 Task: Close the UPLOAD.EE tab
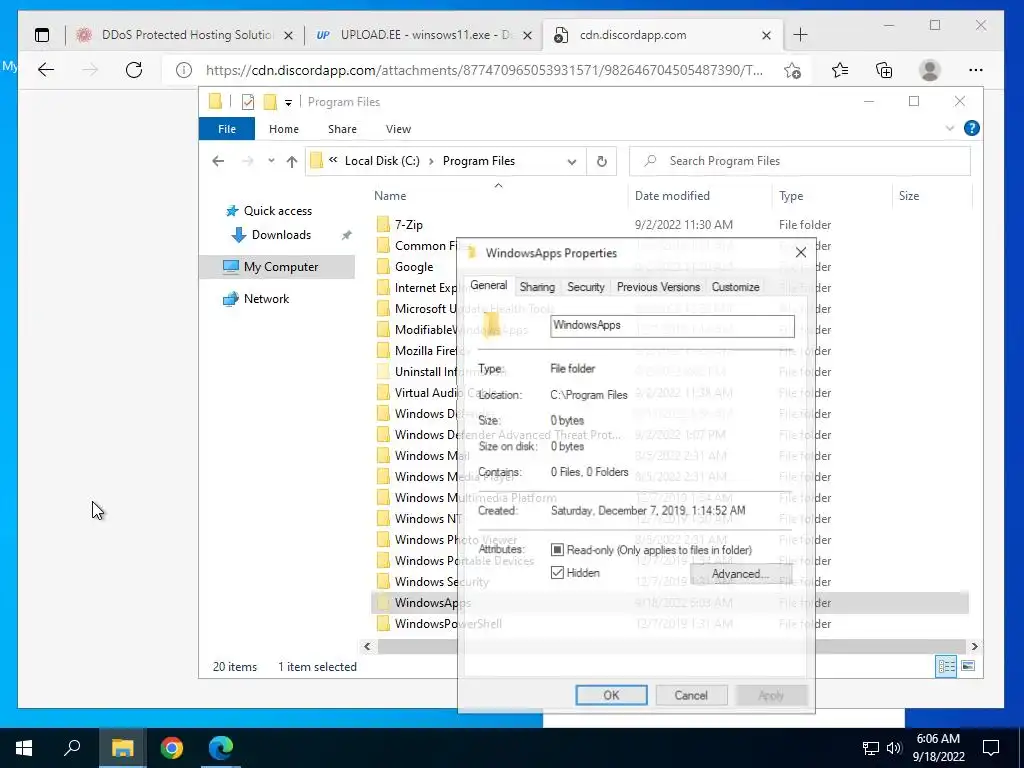[528, 35]
